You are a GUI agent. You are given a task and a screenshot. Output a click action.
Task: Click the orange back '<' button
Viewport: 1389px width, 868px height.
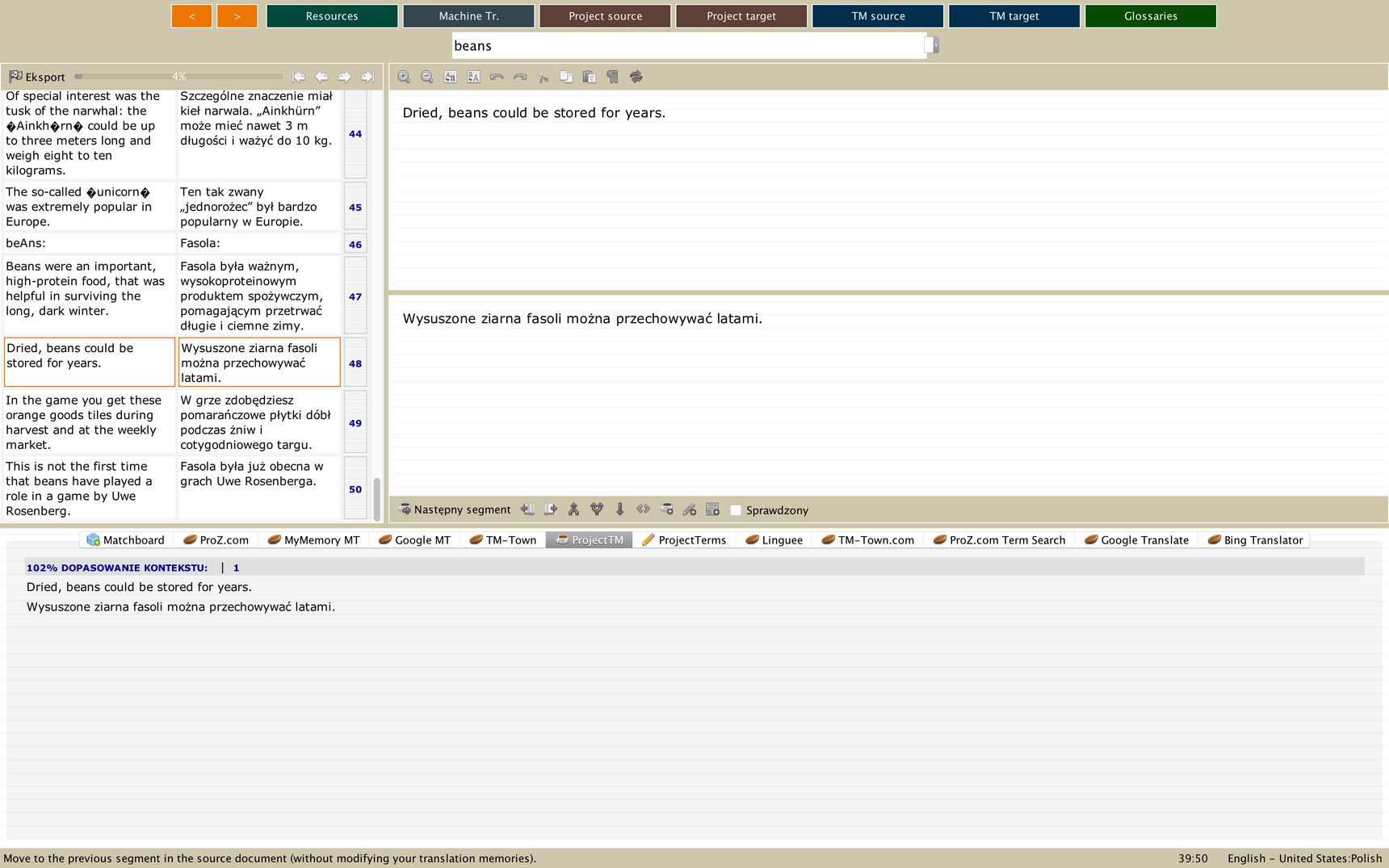(x=191, y=16)
